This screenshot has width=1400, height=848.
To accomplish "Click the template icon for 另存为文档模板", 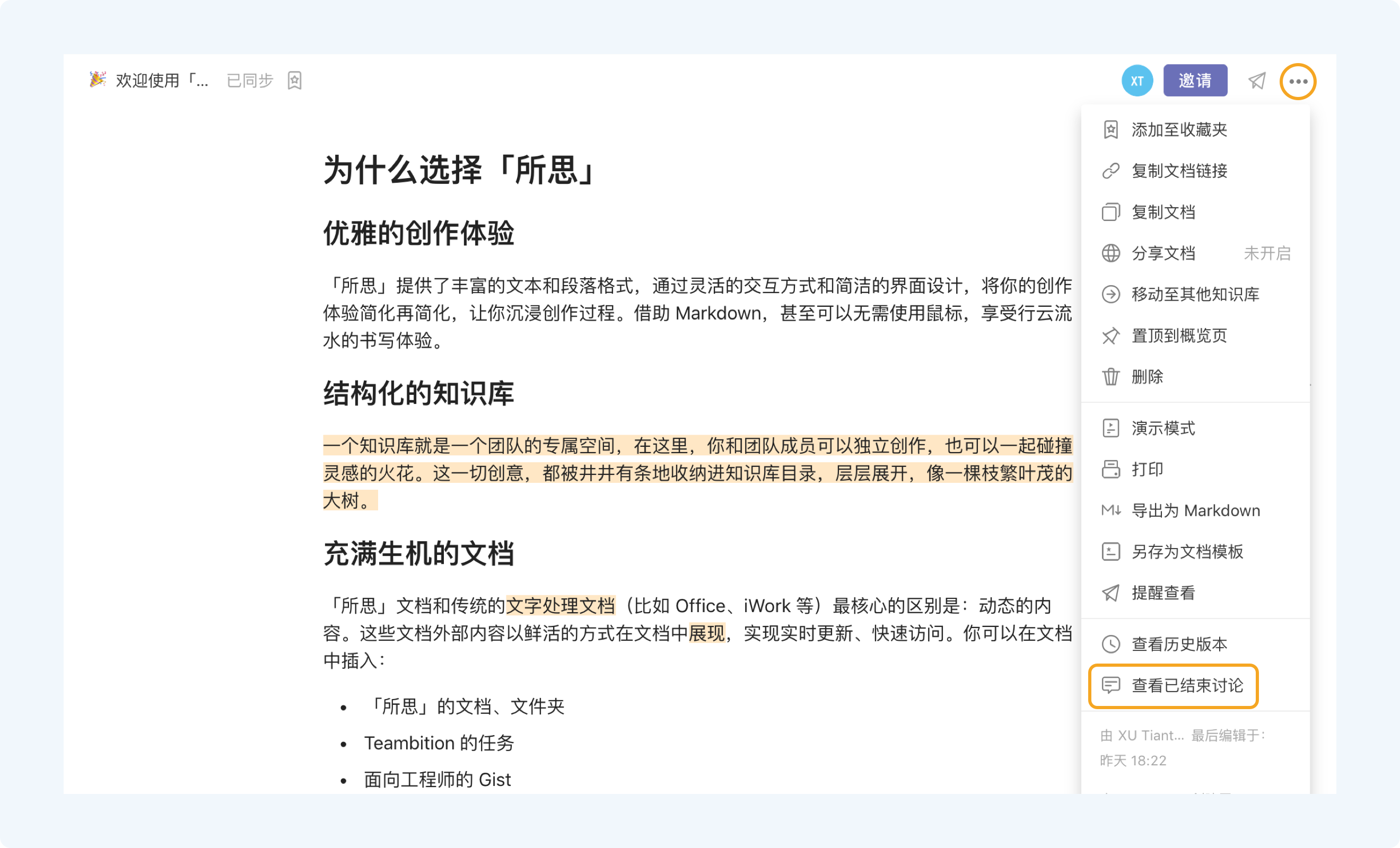I will click(x=1111, y=552).
